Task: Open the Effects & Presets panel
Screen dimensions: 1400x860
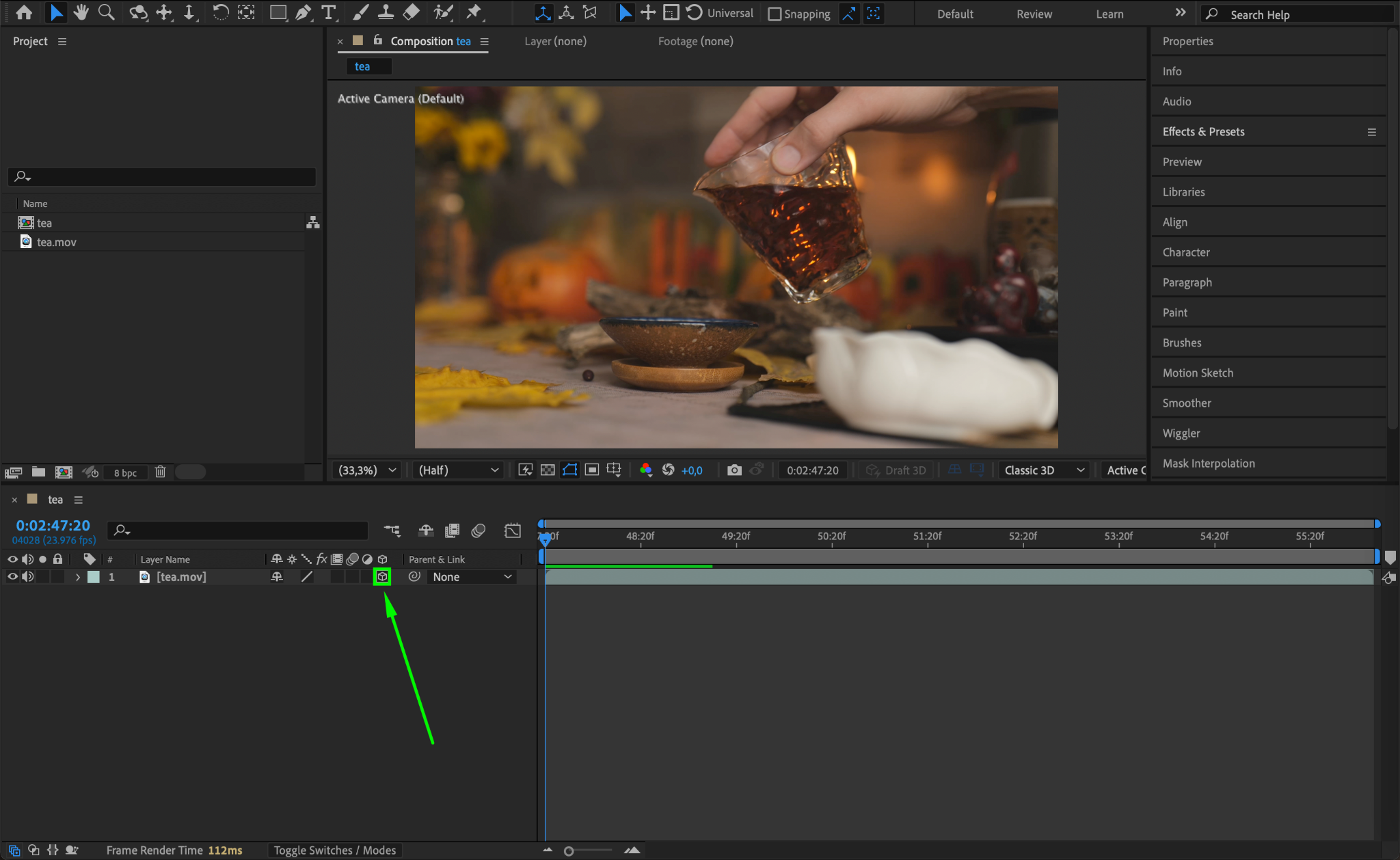Action: click(1203, 132)
